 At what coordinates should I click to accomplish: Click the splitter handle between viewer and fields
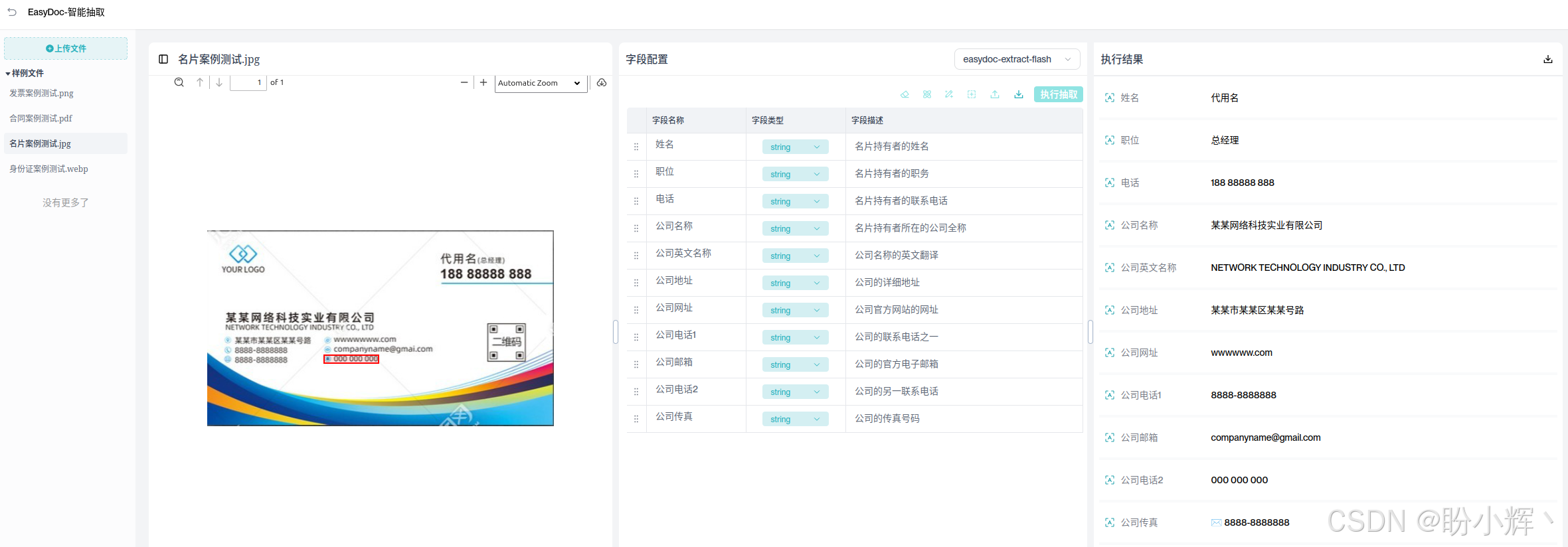[x=616, y=331]
